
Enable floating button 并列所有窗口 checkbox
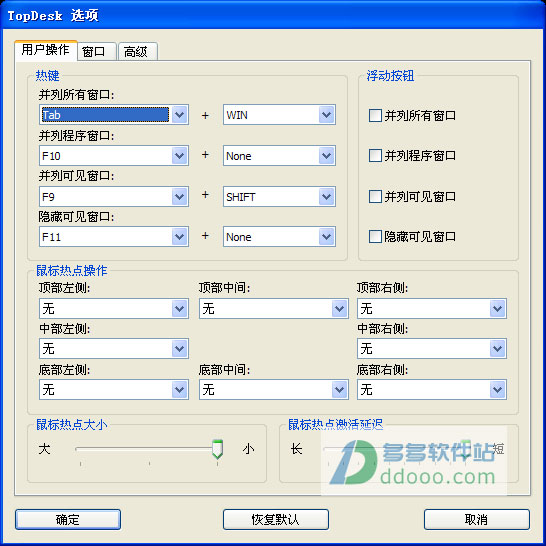click(x=375, y=115)
